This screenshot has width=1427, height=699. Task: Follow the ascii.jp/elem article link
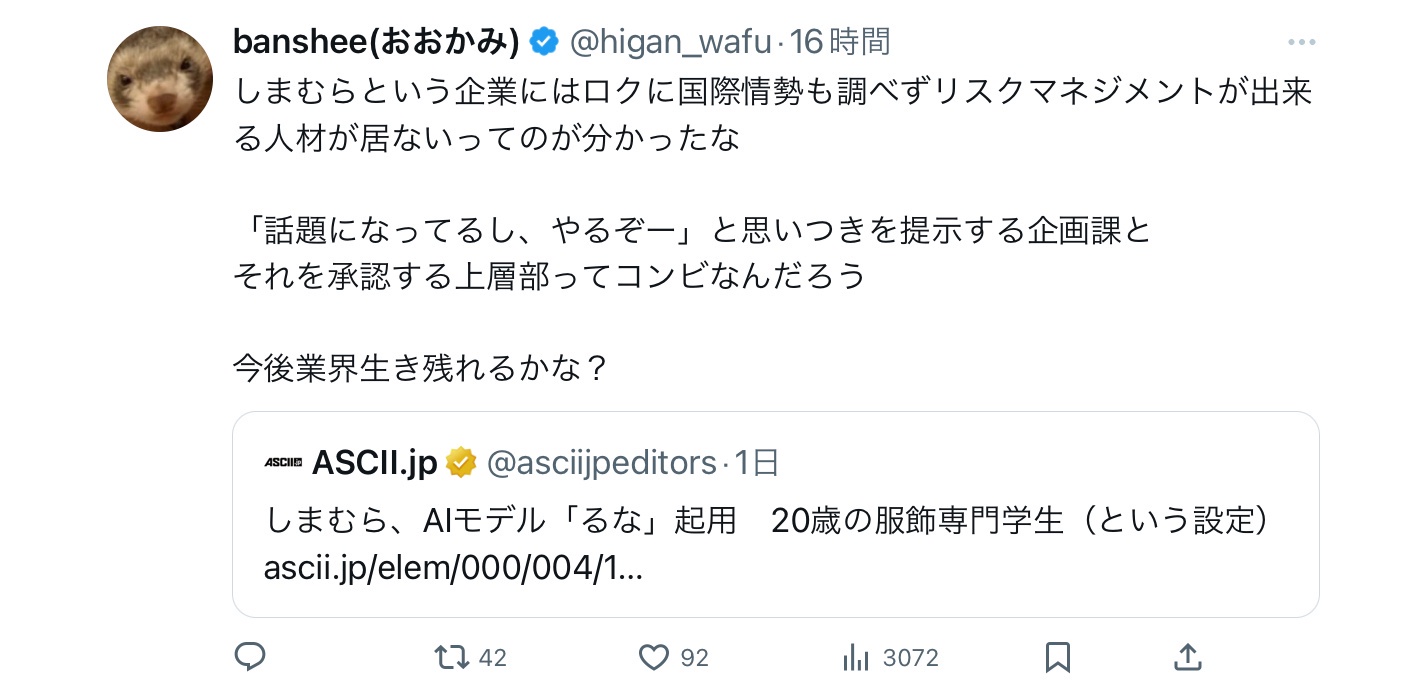tap(453, 568)
